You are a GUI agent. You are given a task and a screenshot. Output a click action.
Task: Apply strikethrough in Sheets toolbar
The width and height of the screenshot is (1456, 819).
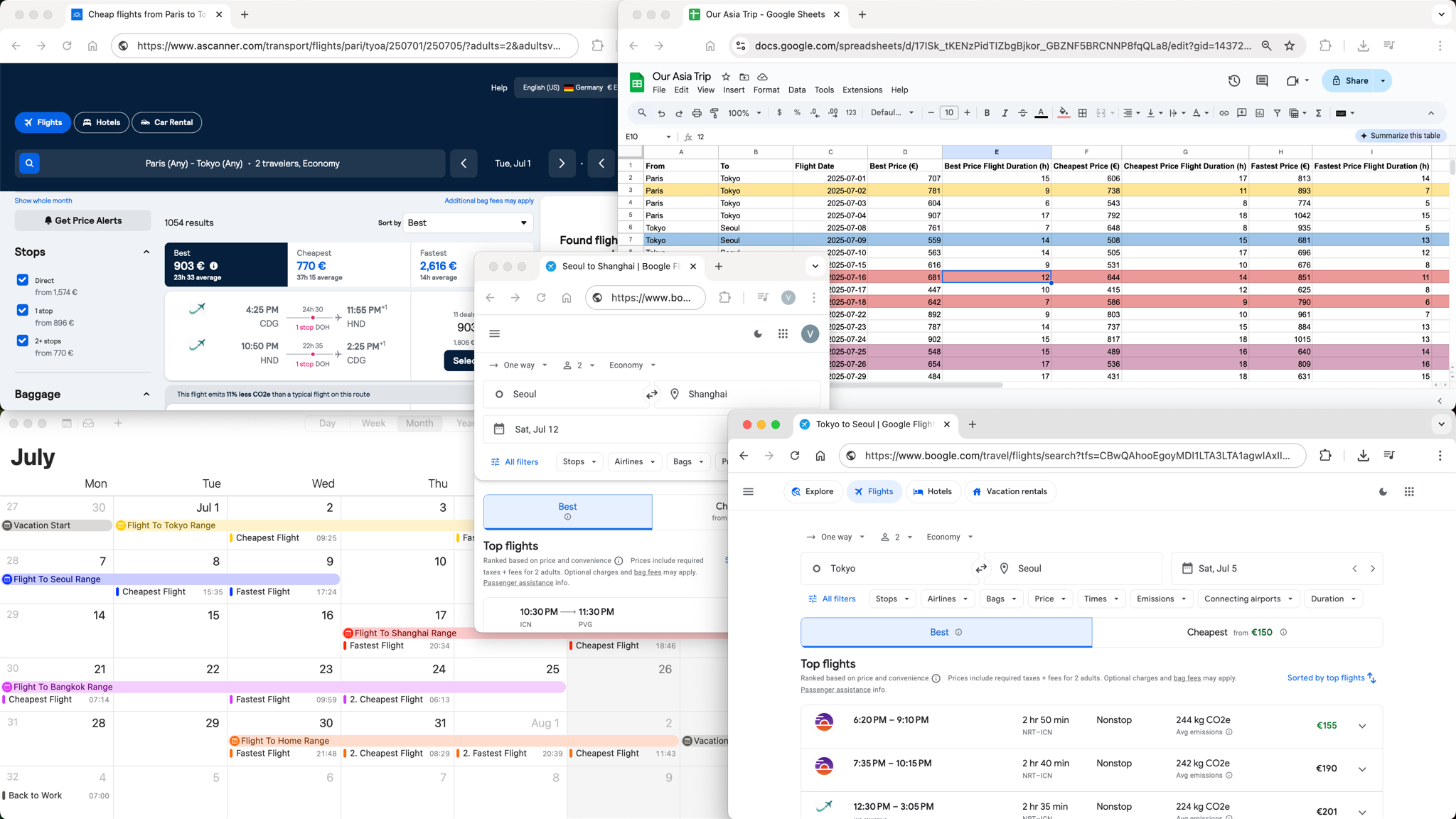click(x=1022, y=113)
